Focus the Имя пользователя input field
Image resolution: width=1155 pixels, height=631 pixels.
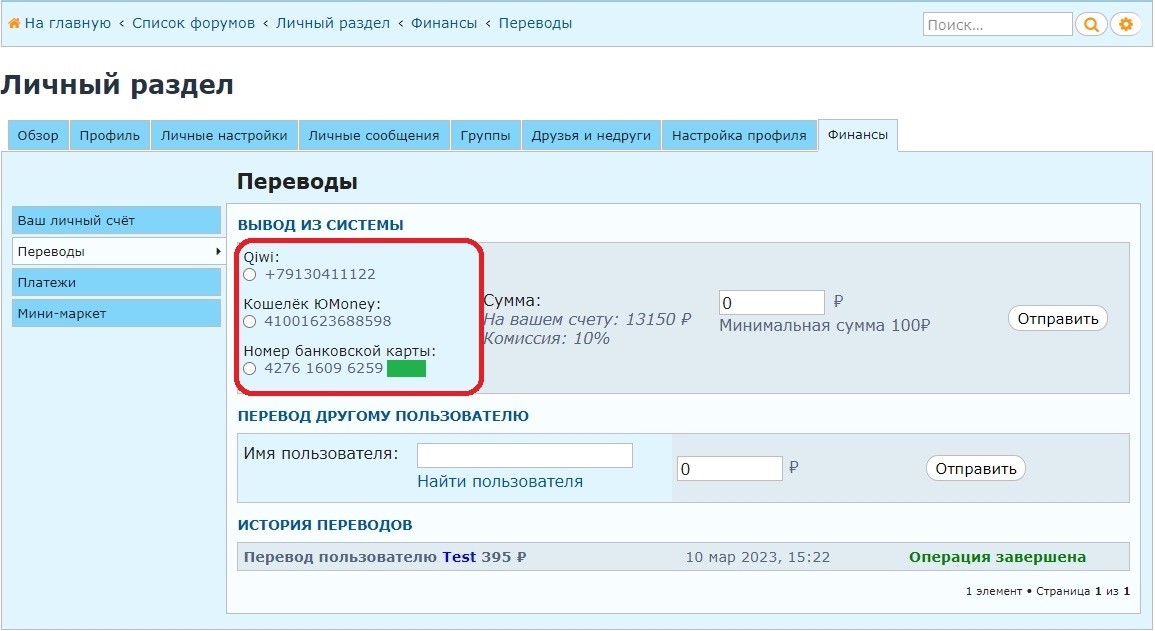click(x=524, y=456)
